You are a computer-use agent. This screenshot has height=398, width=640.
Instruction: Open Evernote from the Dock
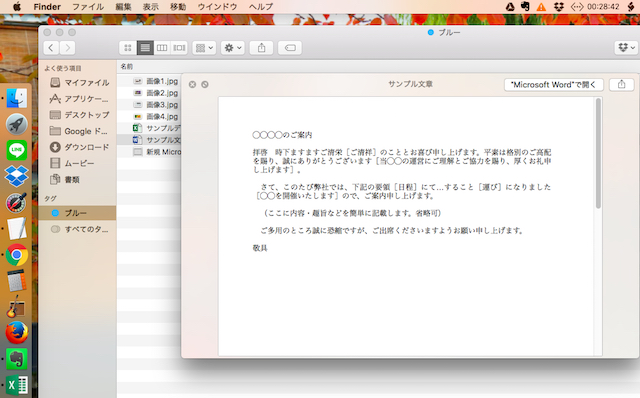[x=17, y=359]
